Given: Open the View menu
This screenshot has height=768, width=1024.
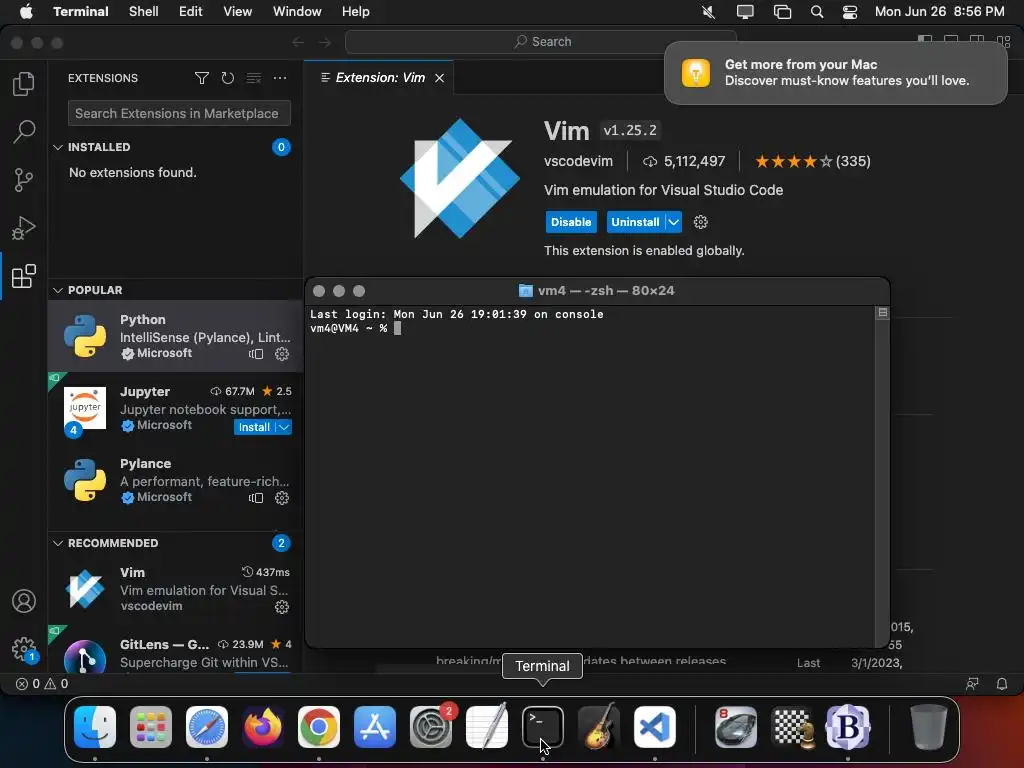Looking at the screenshot, I should [238, 12].
